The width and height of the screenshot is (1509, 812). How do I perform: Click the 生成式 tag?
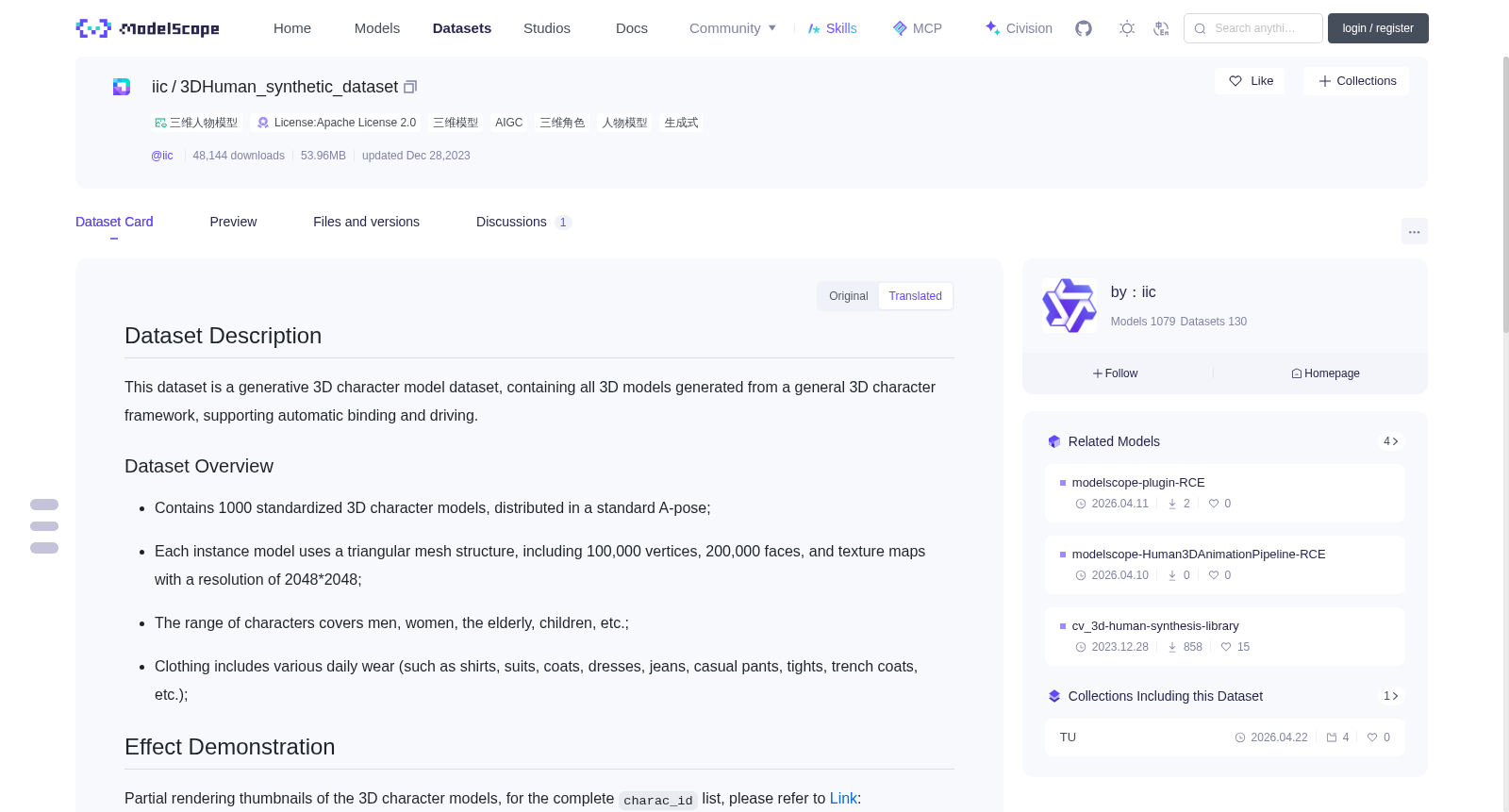[681, 123]
